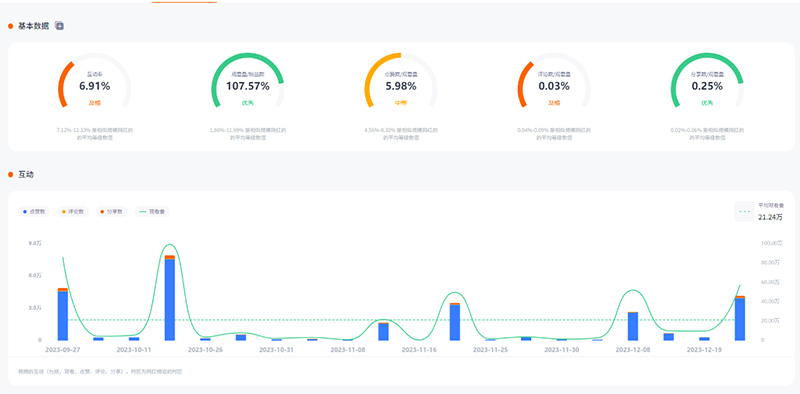
Task: Click the bar above 2023-09-27
Action: pyautogui.click(x=63, y=314)
